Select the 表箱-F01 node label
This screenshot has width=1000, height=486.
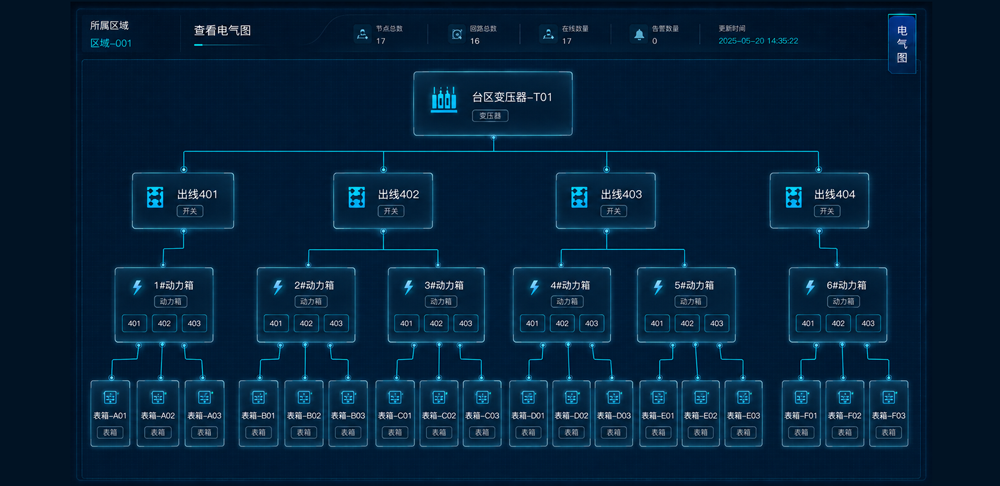801,416
